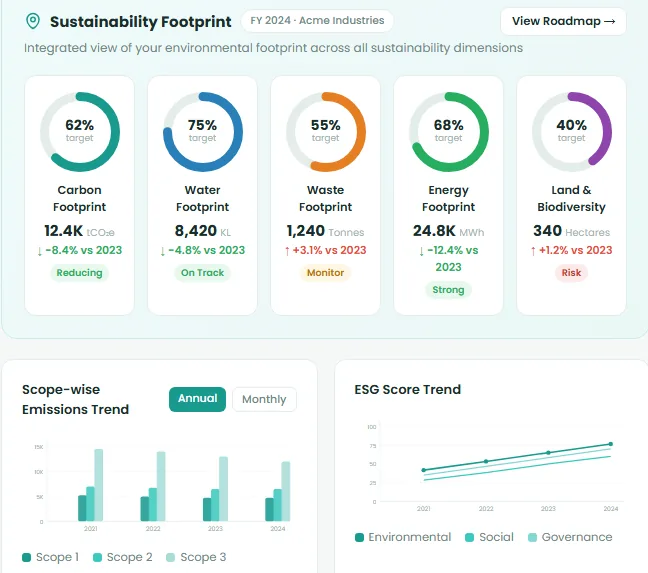The width and height of the screenshot is (648, 573).
Task: Click the Reducing status badge
Action: (79, 273)
